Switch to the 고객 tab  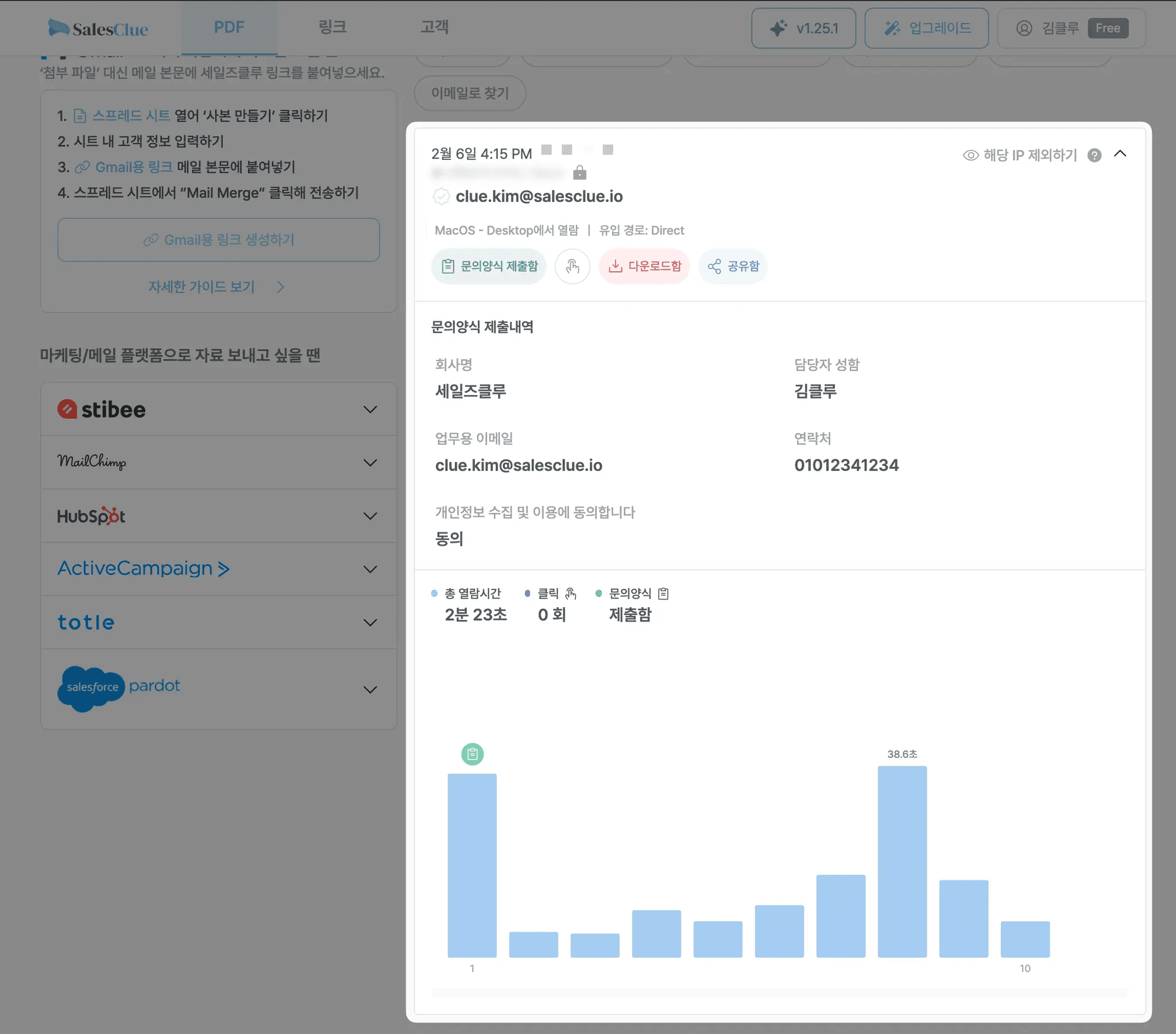coord(434,26)
